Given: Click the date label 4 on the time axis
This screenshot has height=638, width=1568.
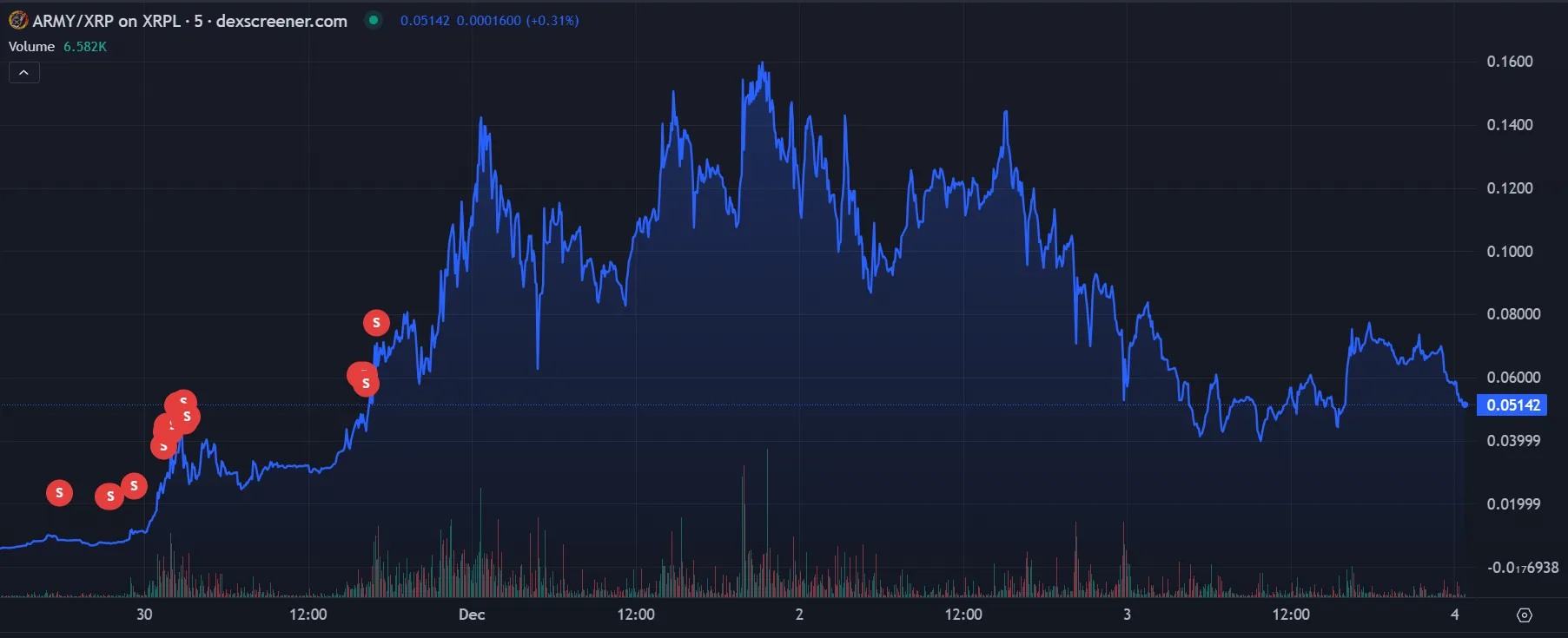Looking at the screenshot, I should [x=1455, y=615].
